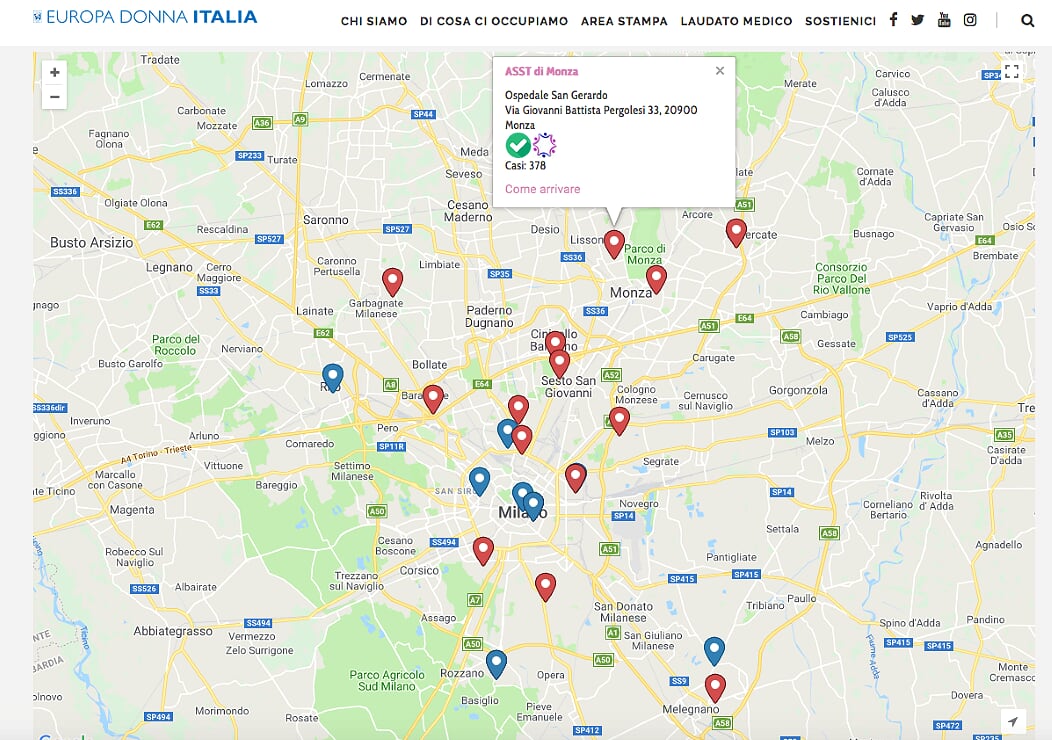Select the blue marker near Rho
This screenshot has width=1052, height=740.
(333, 376)
